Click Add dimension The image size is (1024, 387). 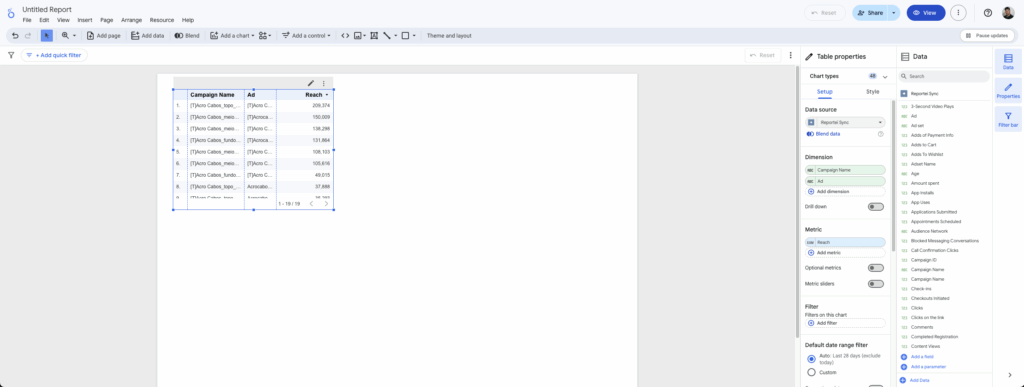click(846, 191)
